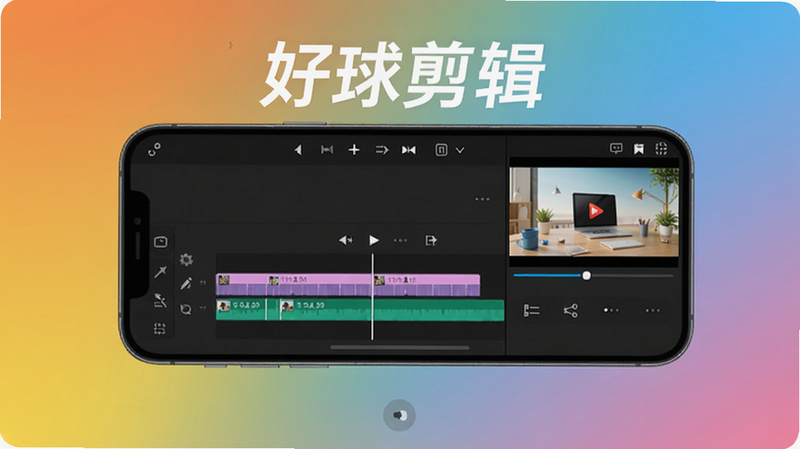Click the export arrow icon after playback controls
The image size is (800, 449).
pos(431,240)
